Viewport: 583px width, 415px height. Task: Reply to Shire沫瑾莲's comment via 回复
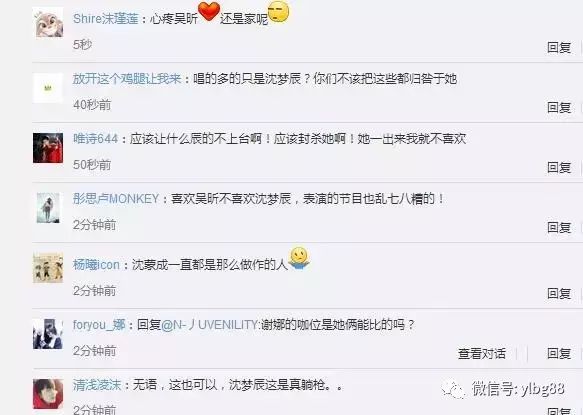(x=559, y=47)
